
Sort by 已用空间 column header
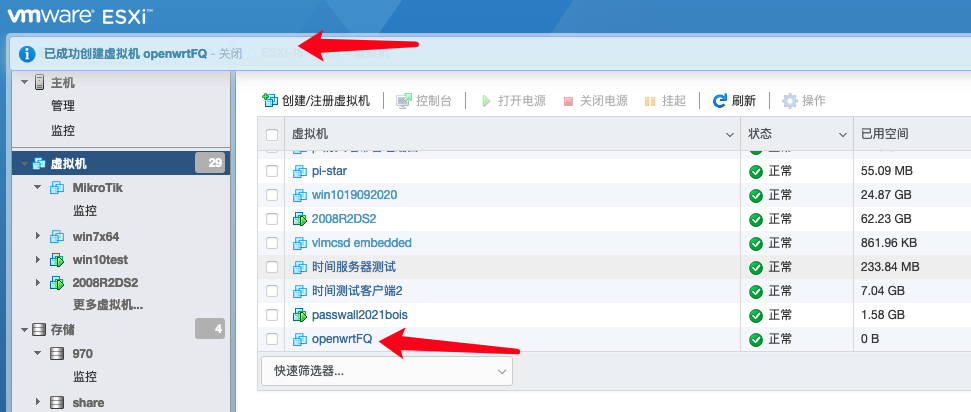pyautogui.click(x=884, y=134)
